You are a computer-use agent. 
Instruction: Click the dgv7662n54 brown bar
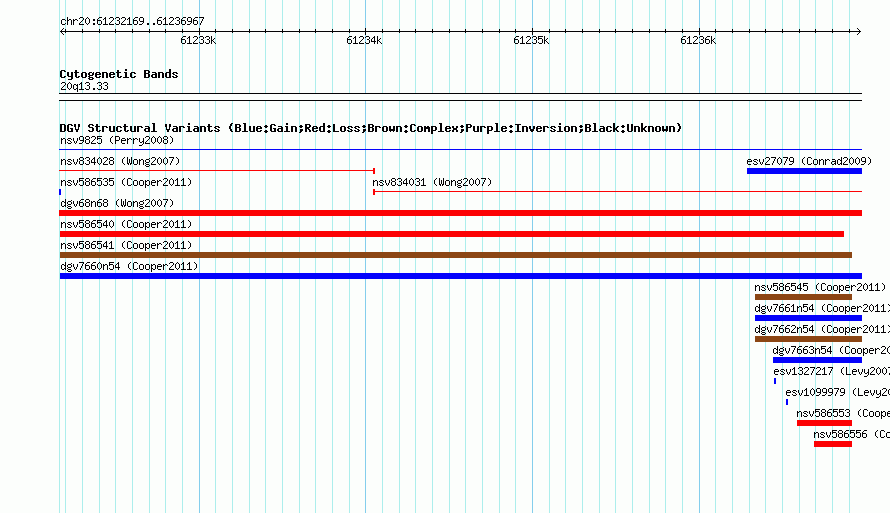(808, 339)
